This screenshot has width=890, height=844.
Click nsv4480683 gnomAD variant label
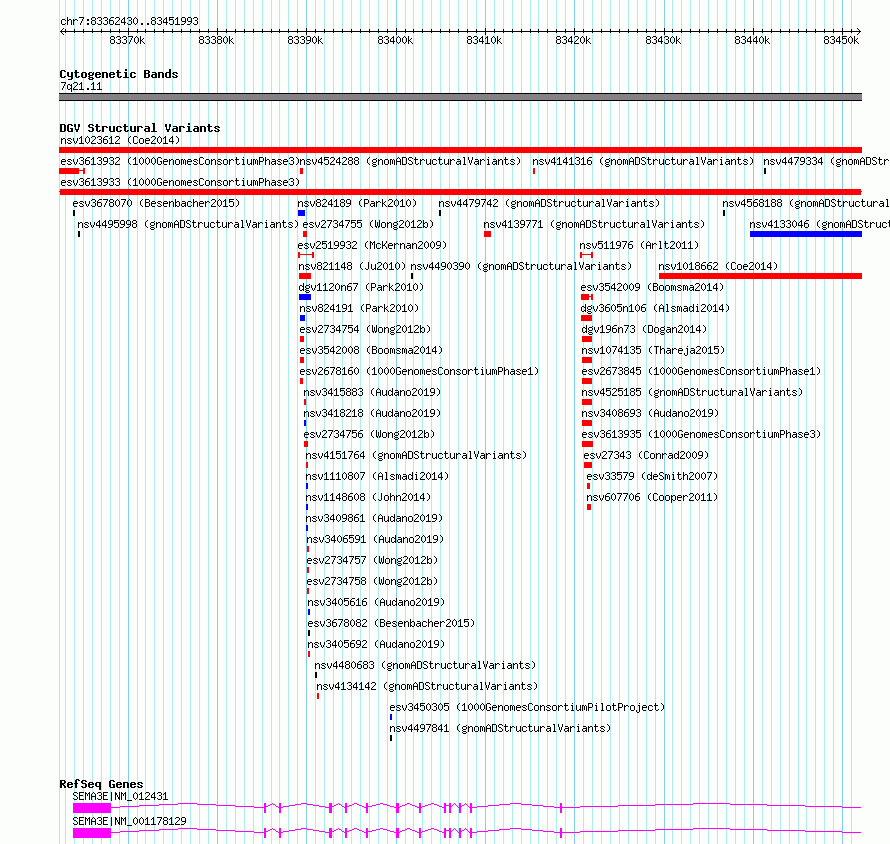426,665
